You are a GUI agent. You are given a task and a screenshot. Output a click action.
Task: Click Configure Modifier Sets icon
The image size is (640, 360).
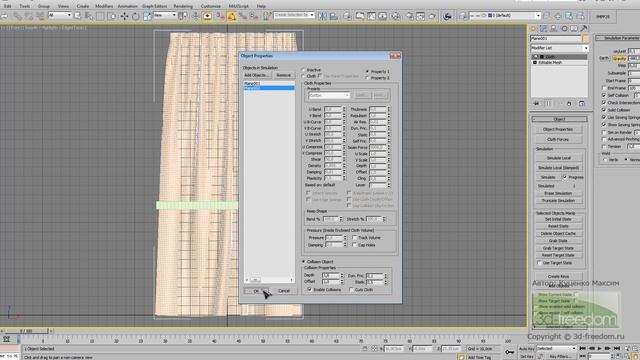[582, 104]
